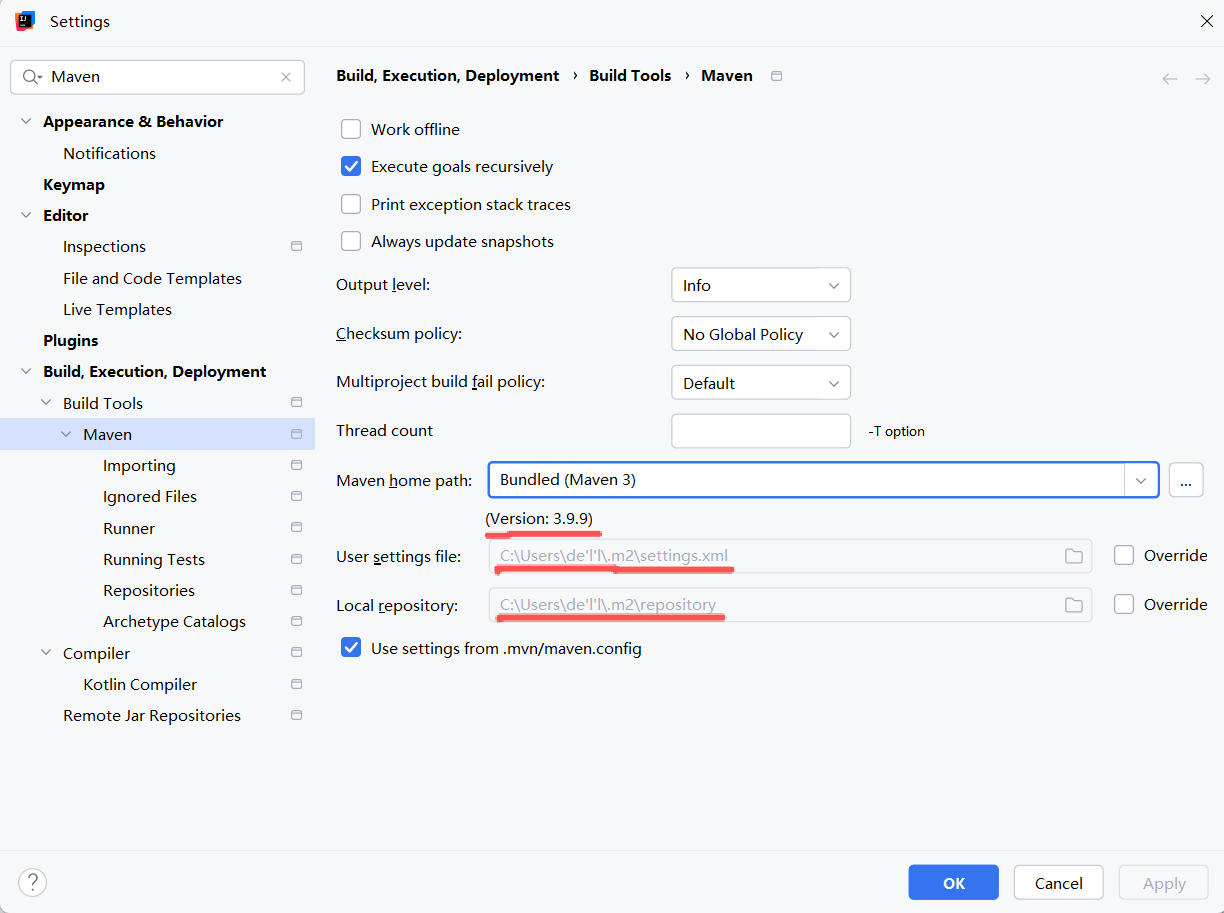The image size is (1224, 913).
Task: Select Notifications in settings tree
Action: (109, 153)
